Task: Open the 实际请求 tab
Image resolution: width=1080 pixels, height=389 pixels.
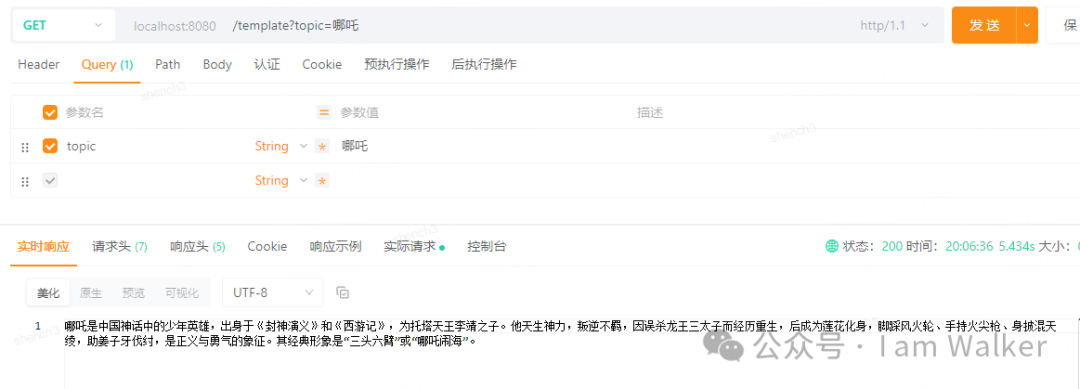Action: click(x=414, y=246)
